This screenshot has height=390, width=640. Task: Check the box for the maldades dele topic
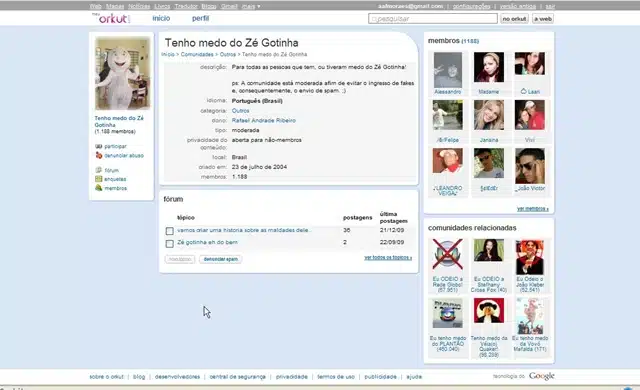[170, 231]
